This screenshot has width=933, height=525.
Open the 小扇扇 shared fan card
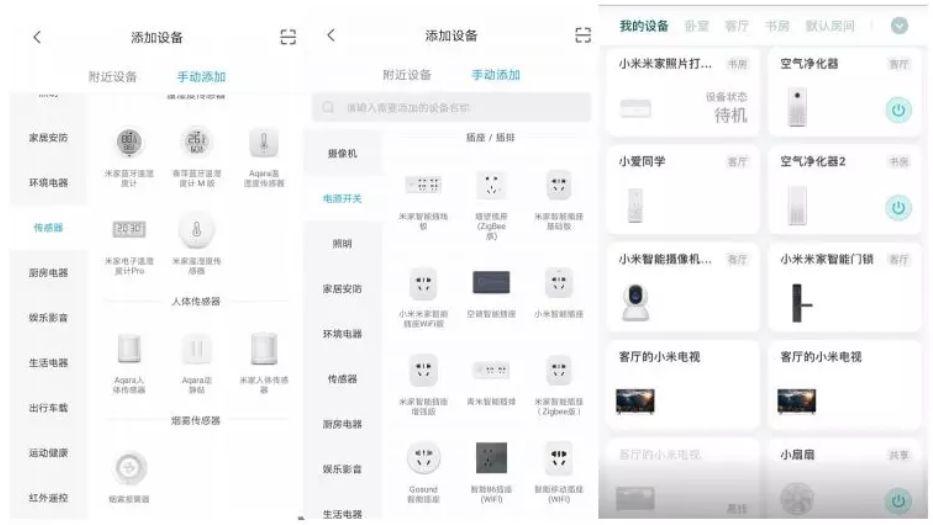[844, 479]
